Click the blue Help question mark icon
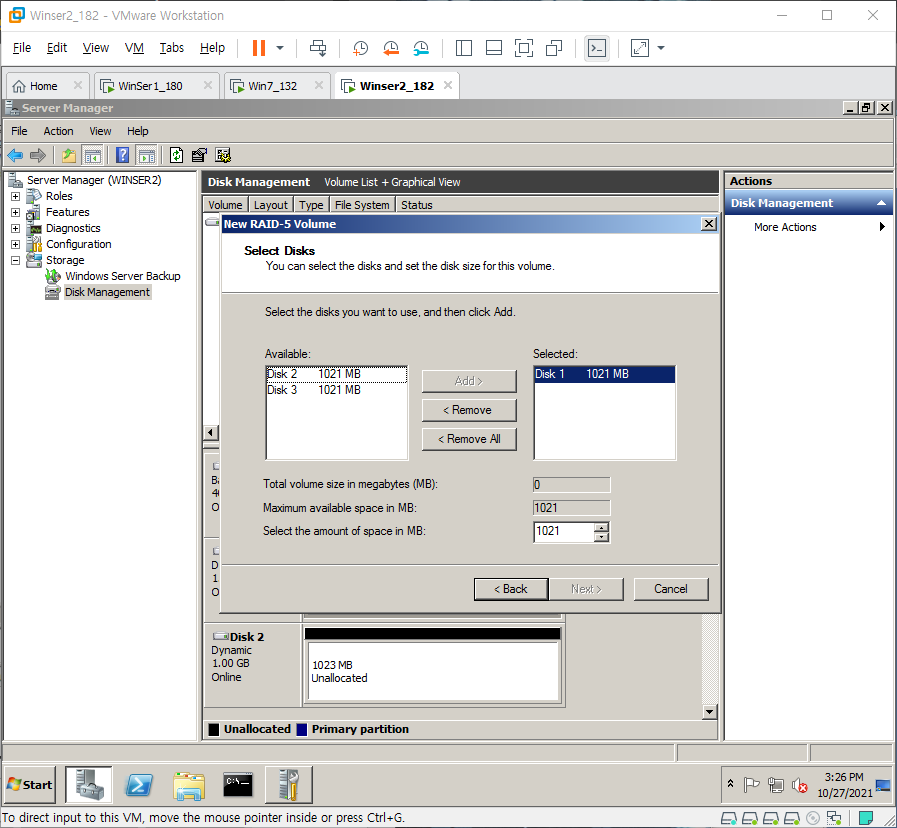The image size is (897, 828). 122,155
